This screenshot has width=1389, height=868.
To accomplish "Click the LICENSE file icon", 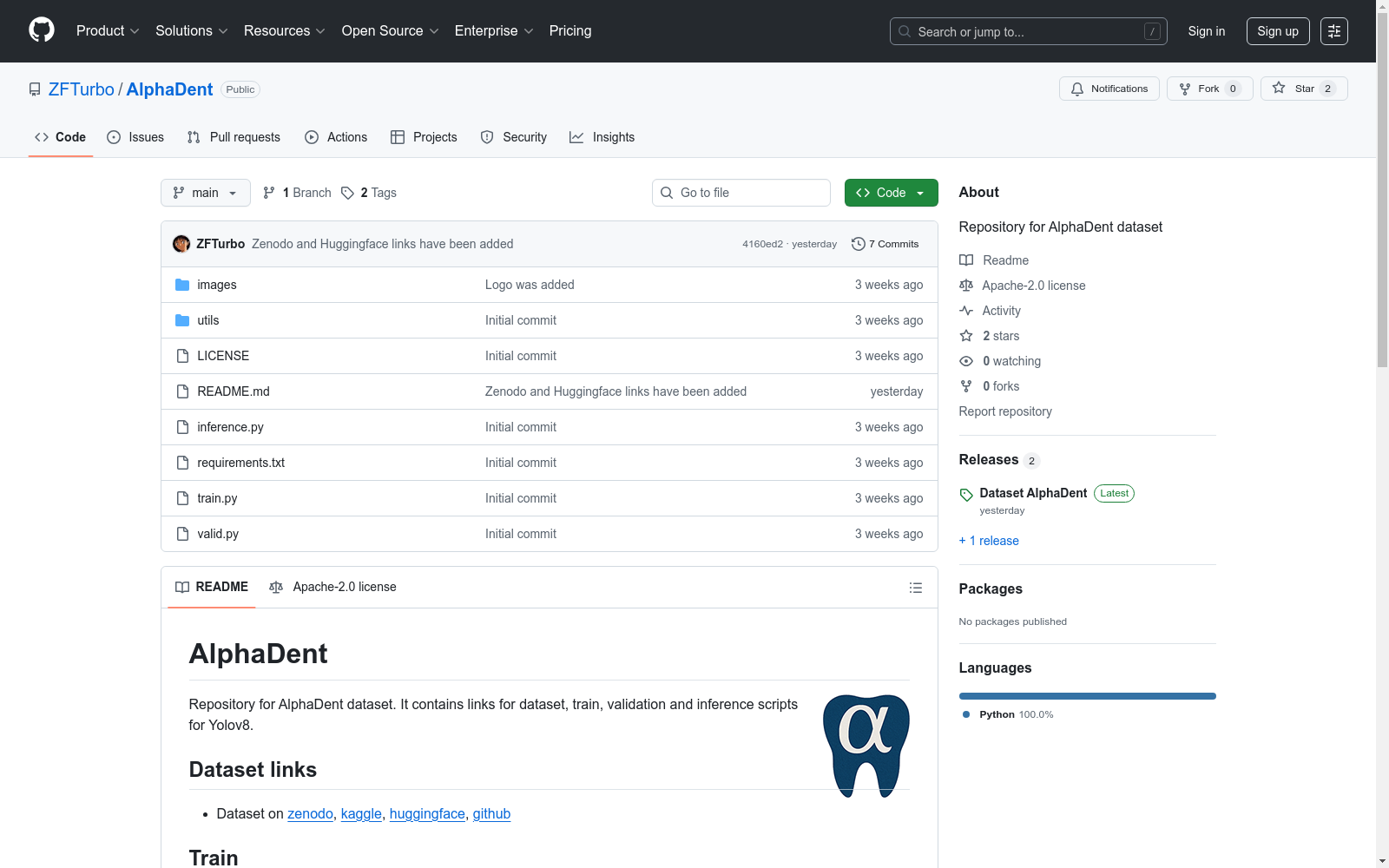I will [182, 356].
